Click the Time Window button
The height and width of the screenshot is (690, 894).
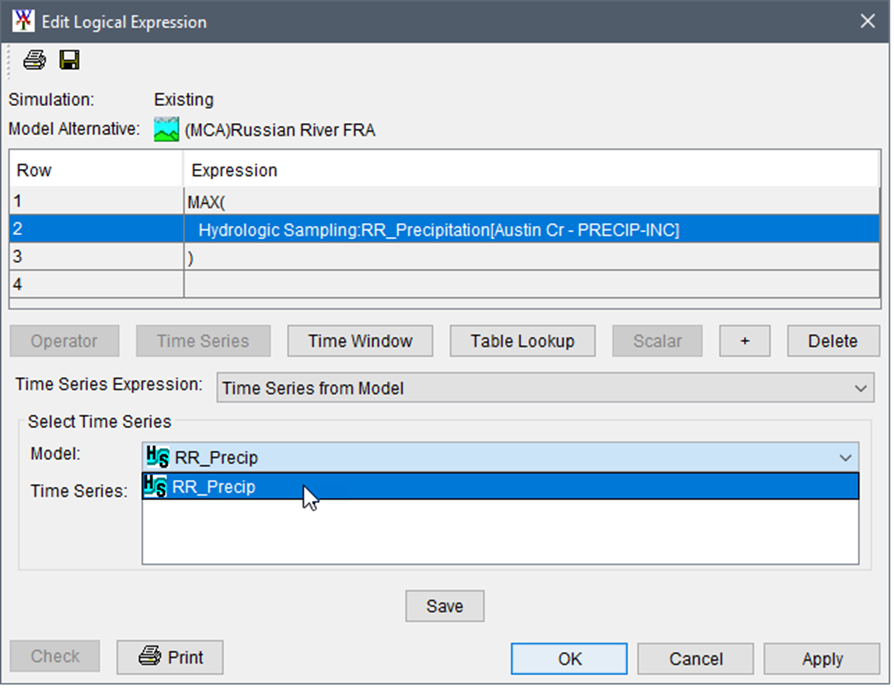coord(360,341)
